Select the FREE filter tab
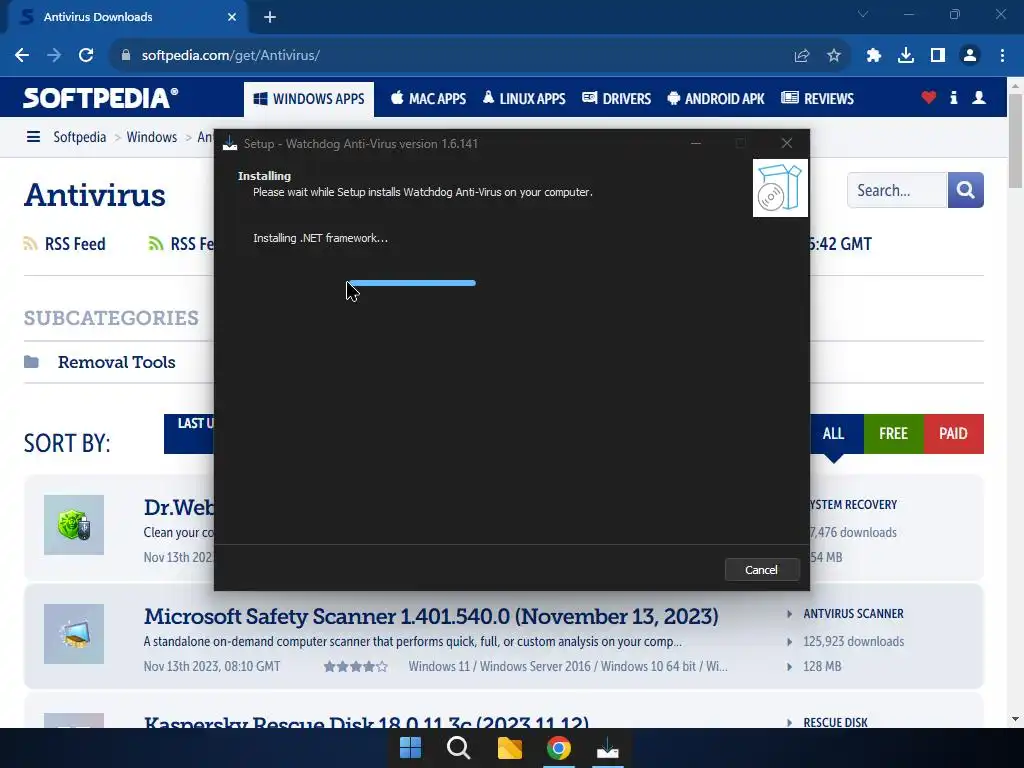Image resolution: width=1024 pixels, height=768 pixels. 893,434
